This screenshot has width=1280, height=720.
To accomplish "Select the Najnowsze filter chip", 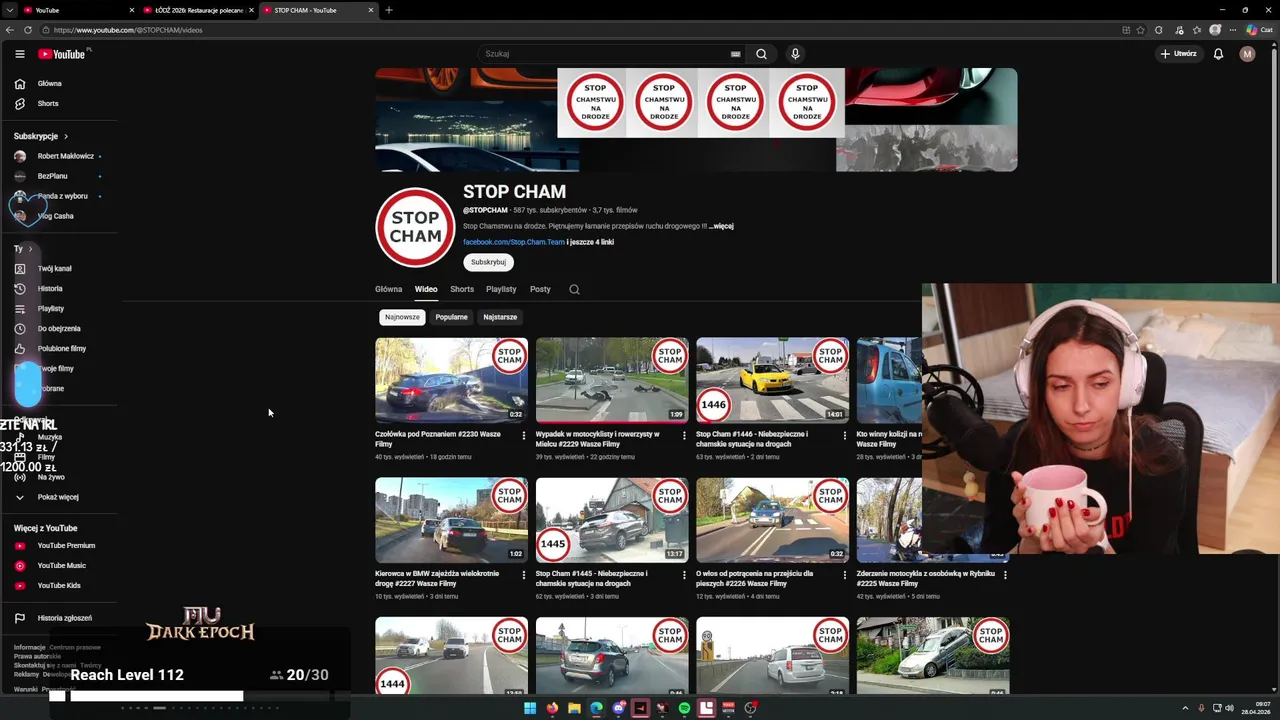I will [x=402, y=317].
